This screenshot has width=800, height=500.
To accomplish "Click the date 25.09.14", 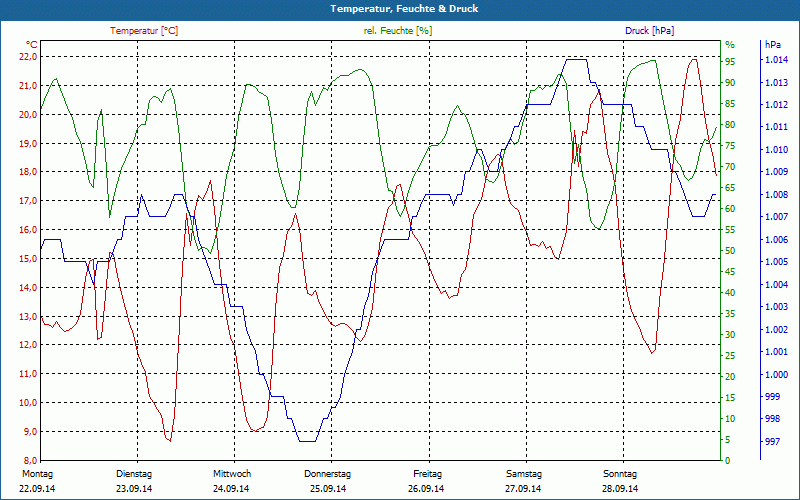I will [x=328, y=488].
